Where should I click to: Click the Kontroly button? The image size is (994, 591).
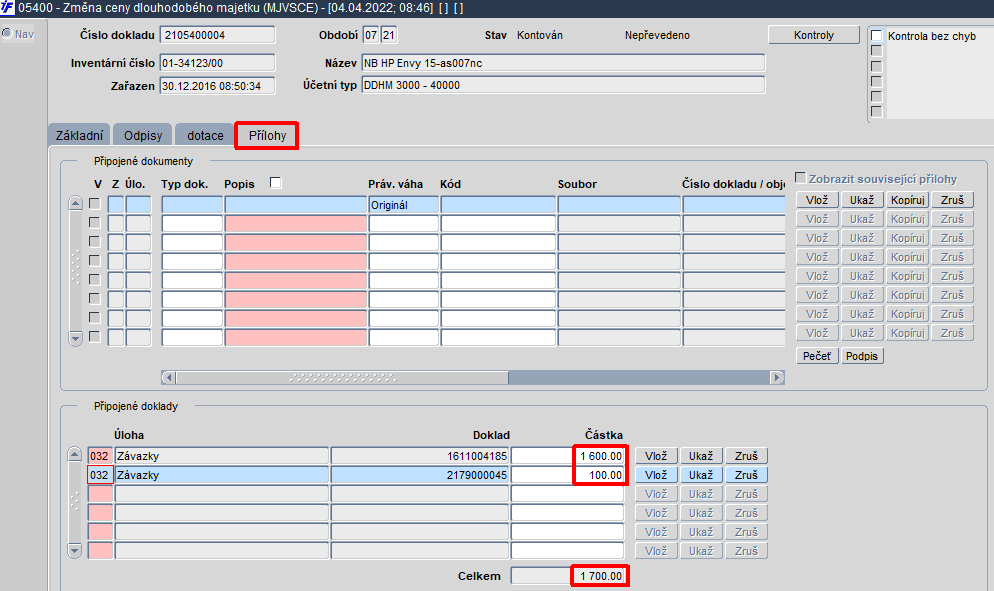(814, 35)
